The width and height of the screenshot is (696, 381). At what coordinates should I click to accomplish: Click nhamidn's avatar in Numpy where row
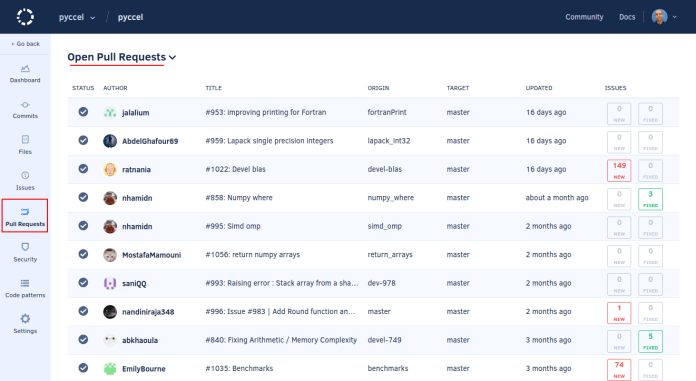pyautogui.click(x=110, y=198)
